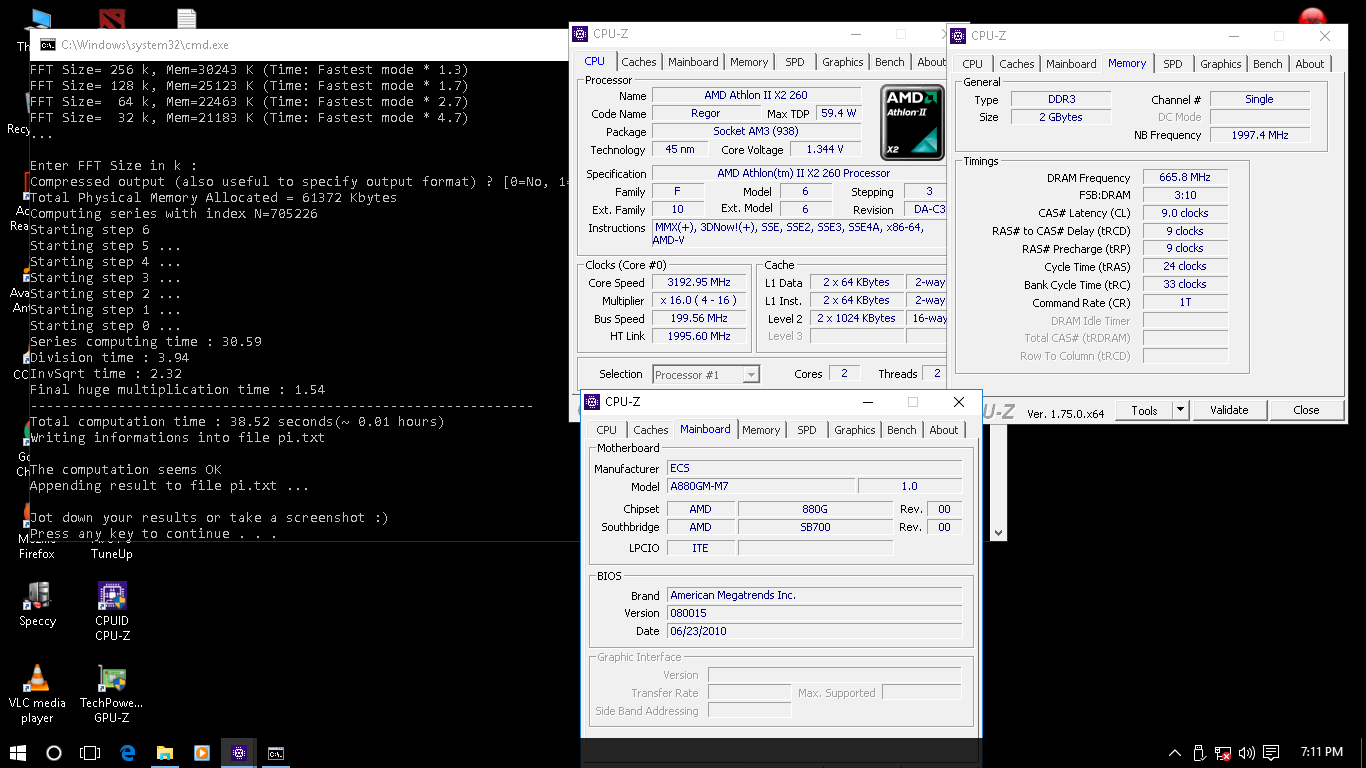Show hidden system tray icons
The image size is (1366, 768).
point(1175,752)
